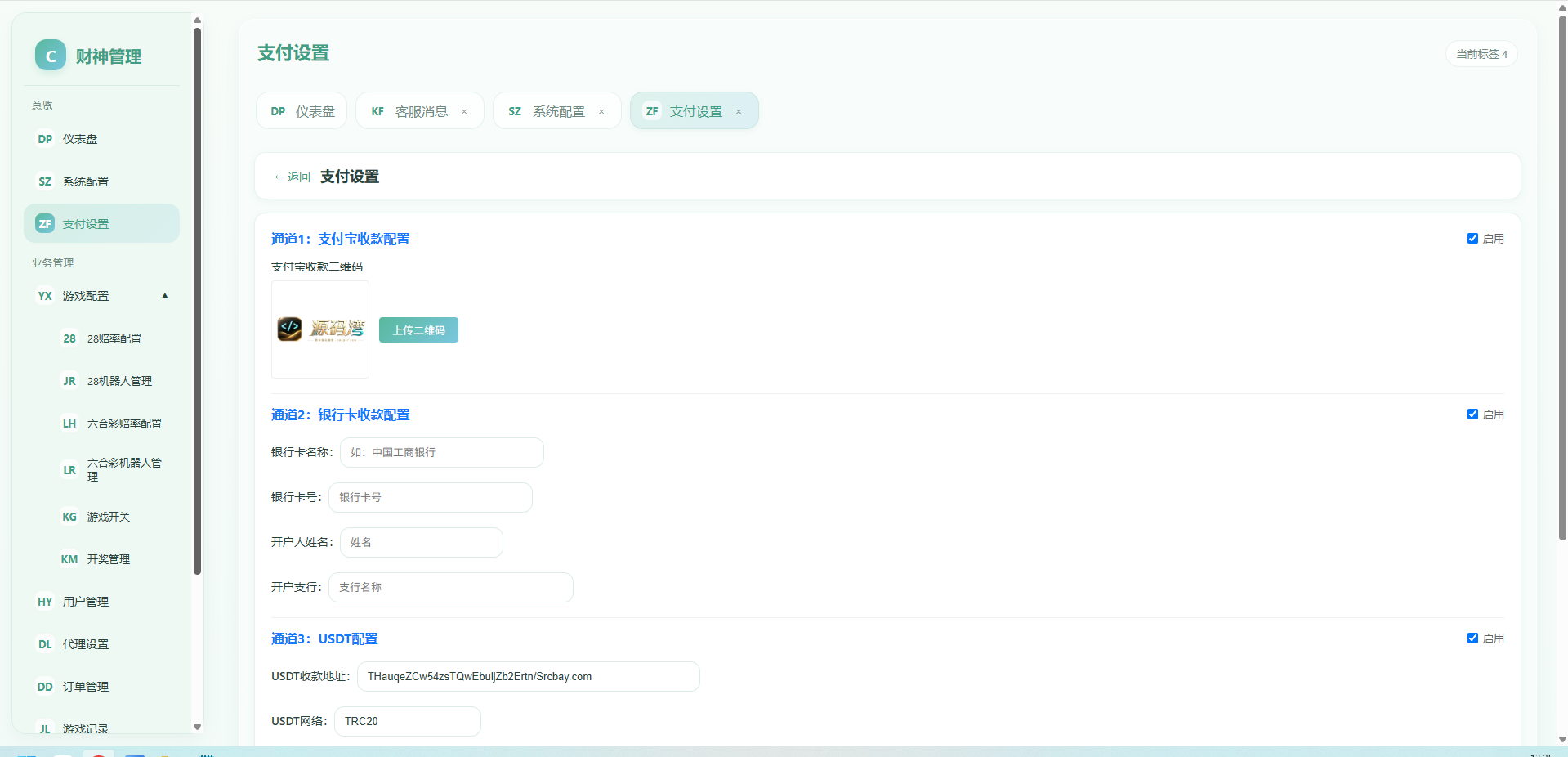Focus the 开户支行 input field
The width and height of the screenshot is (1568, 757).
pyautogui.click(x=451, y=587)
